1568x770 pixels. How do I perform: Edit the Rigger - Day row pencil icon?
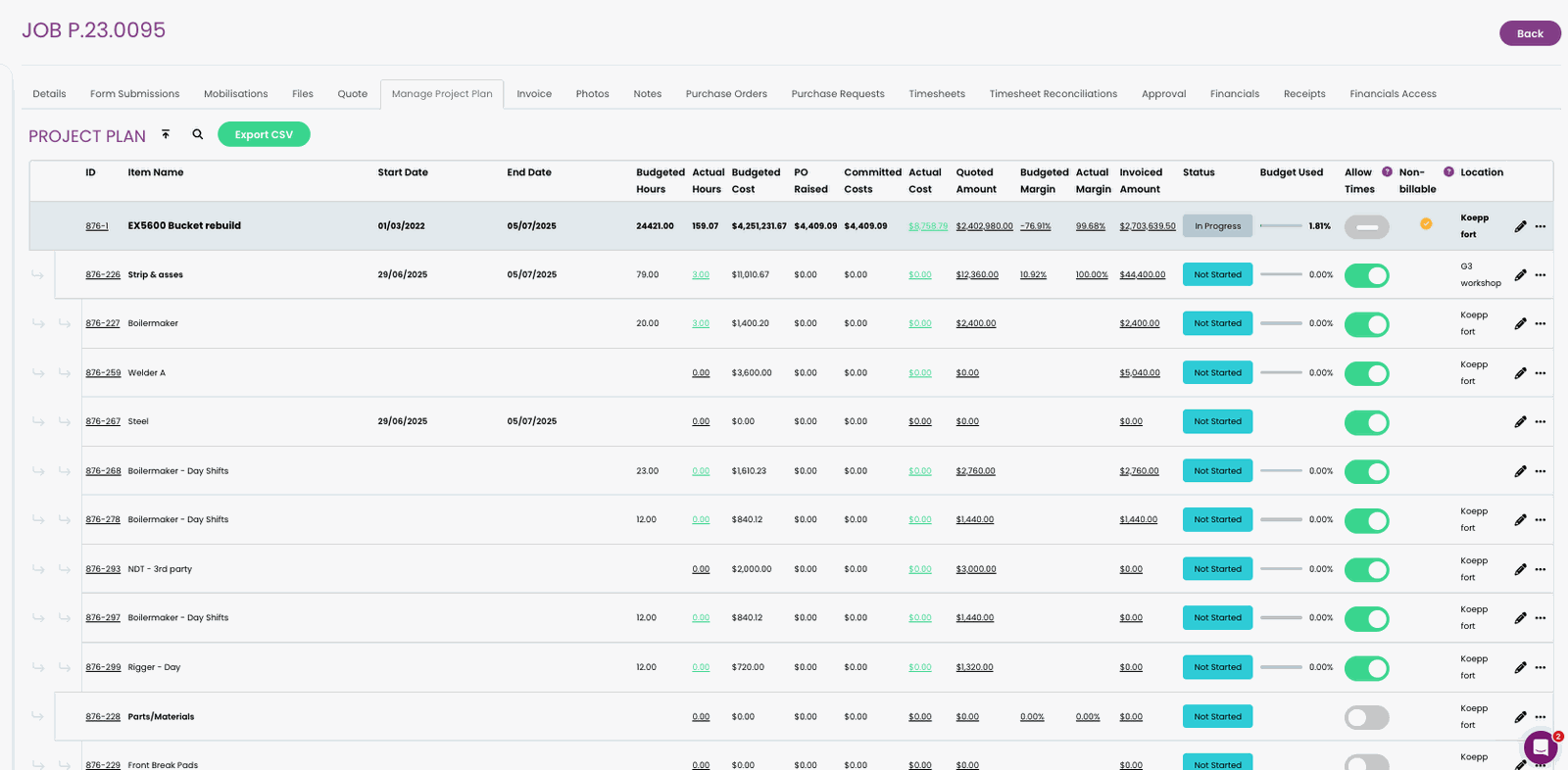[x=1520, y=667]
